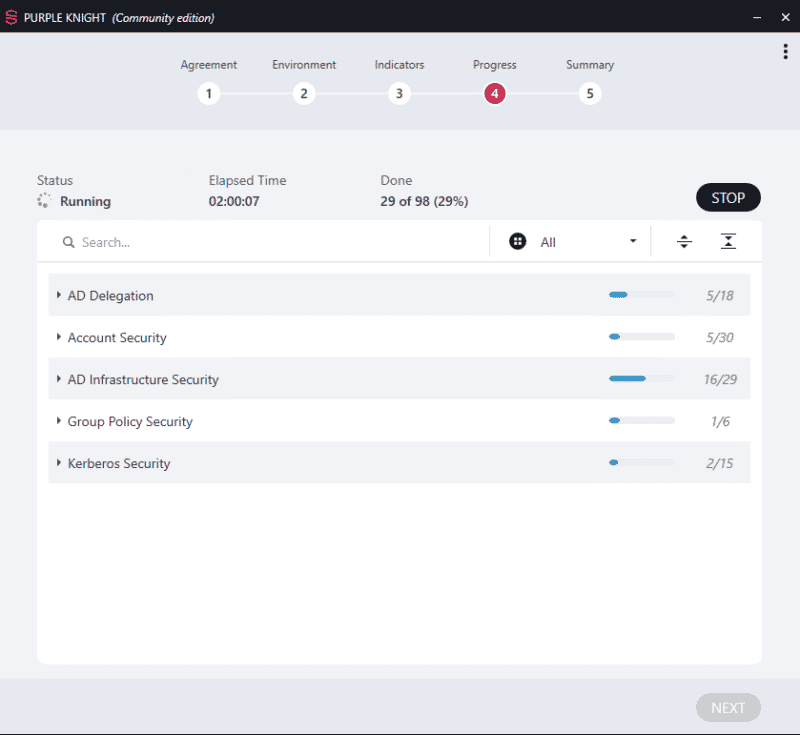Select the Indicators step
The image size is (800, 735).
tap(399, 94)
